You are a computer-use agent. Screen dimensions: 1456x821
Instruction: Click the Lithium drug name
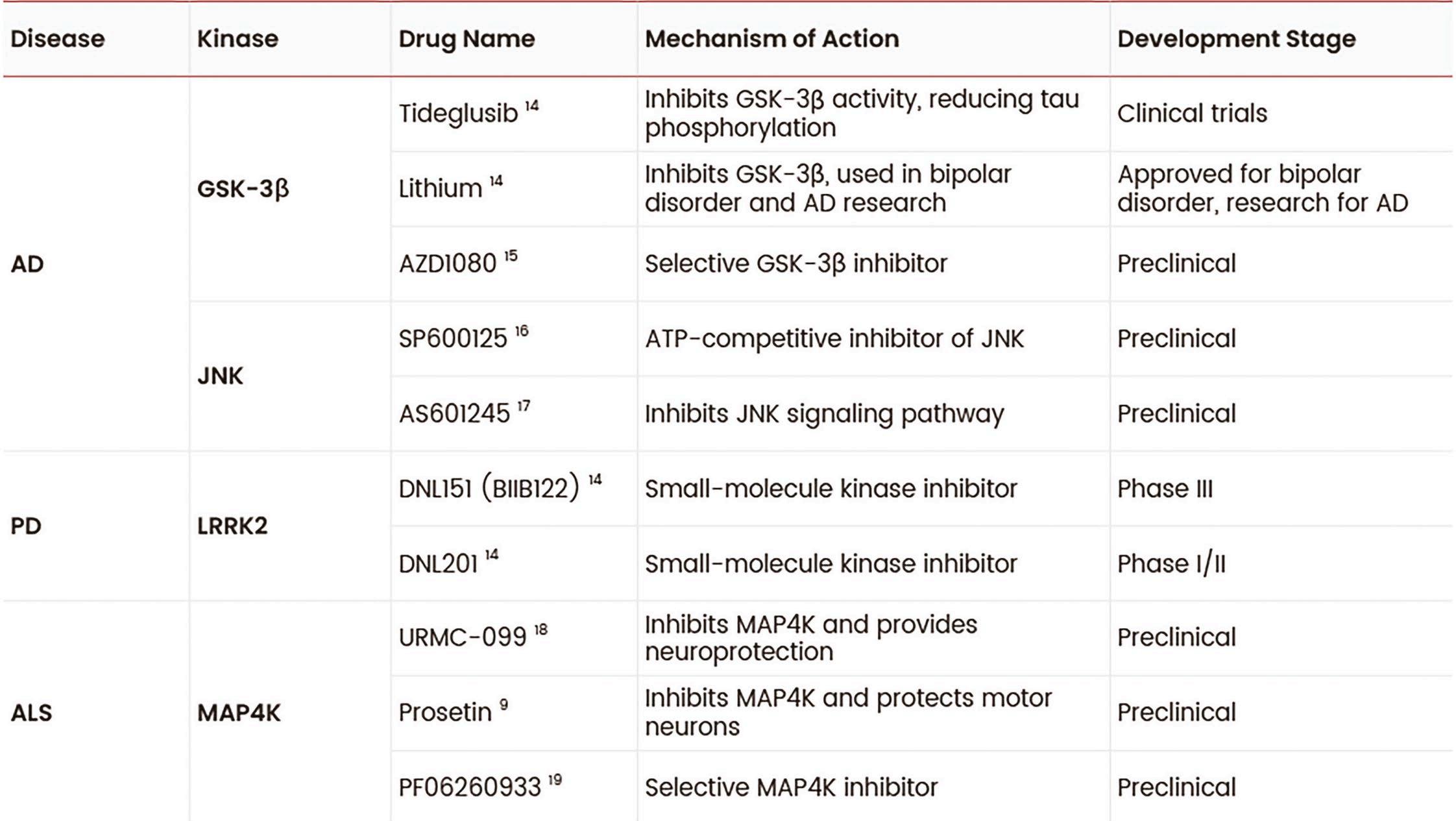tap(440, 189)
